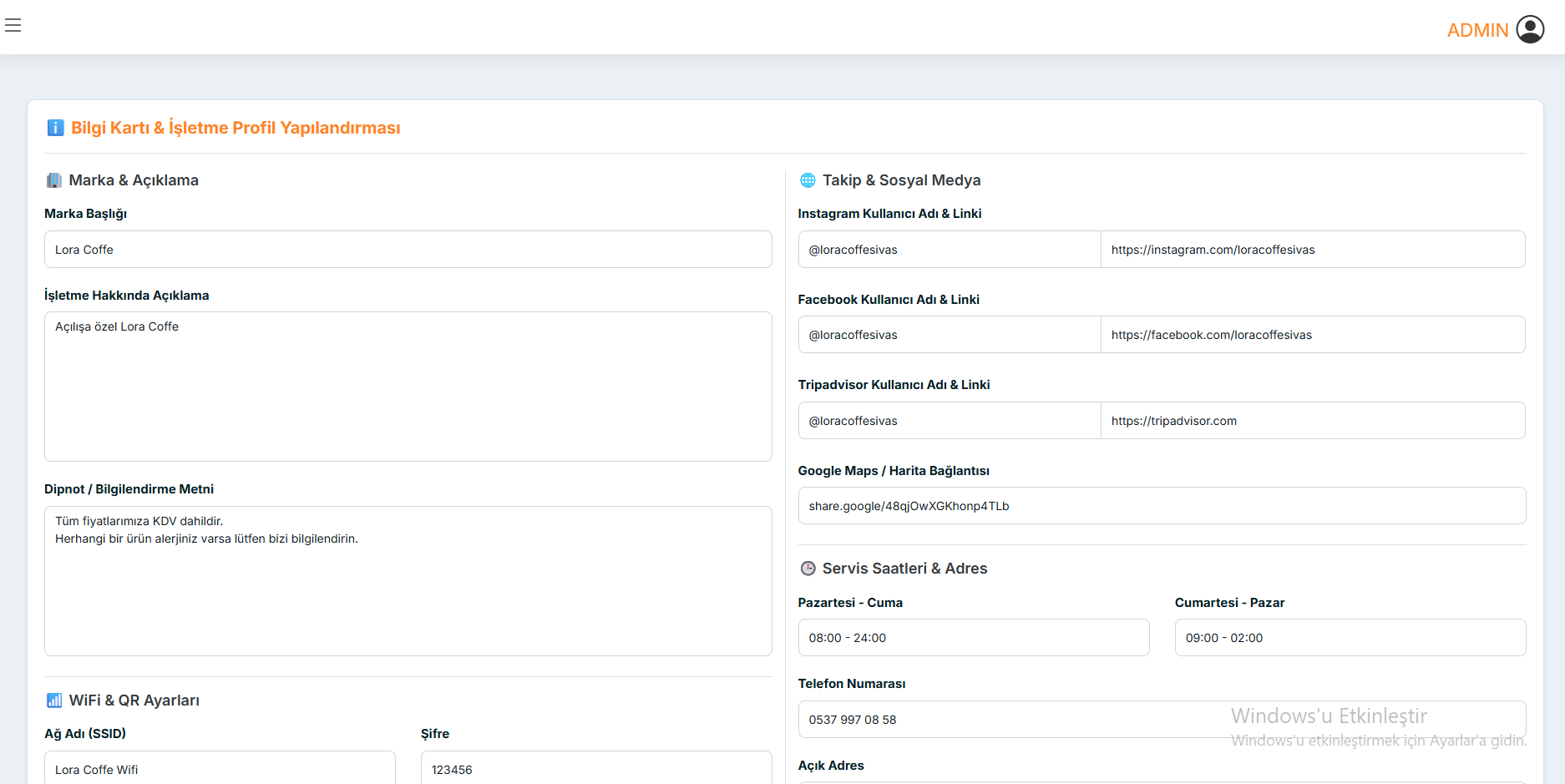This screenshot has width=1565, height=784.
Task: Focus the Tripadvisor username field
Action: (950, 421)
